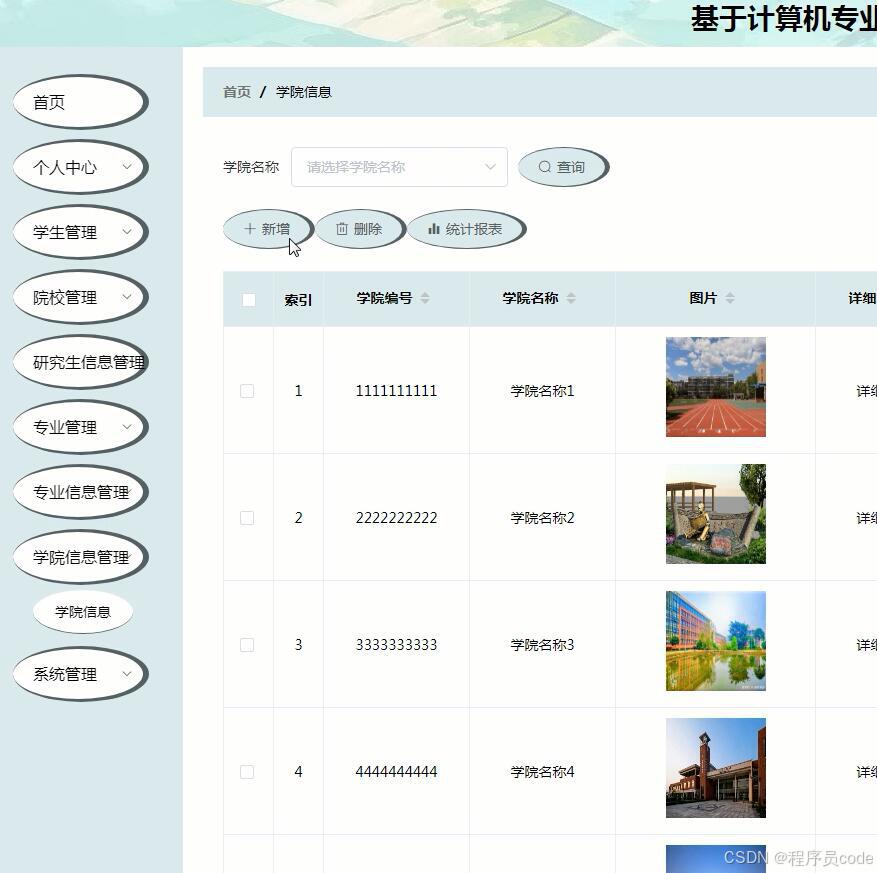877x873 pixels.
Task: Click cell 2222222222
Action: (x=397, y=518)
